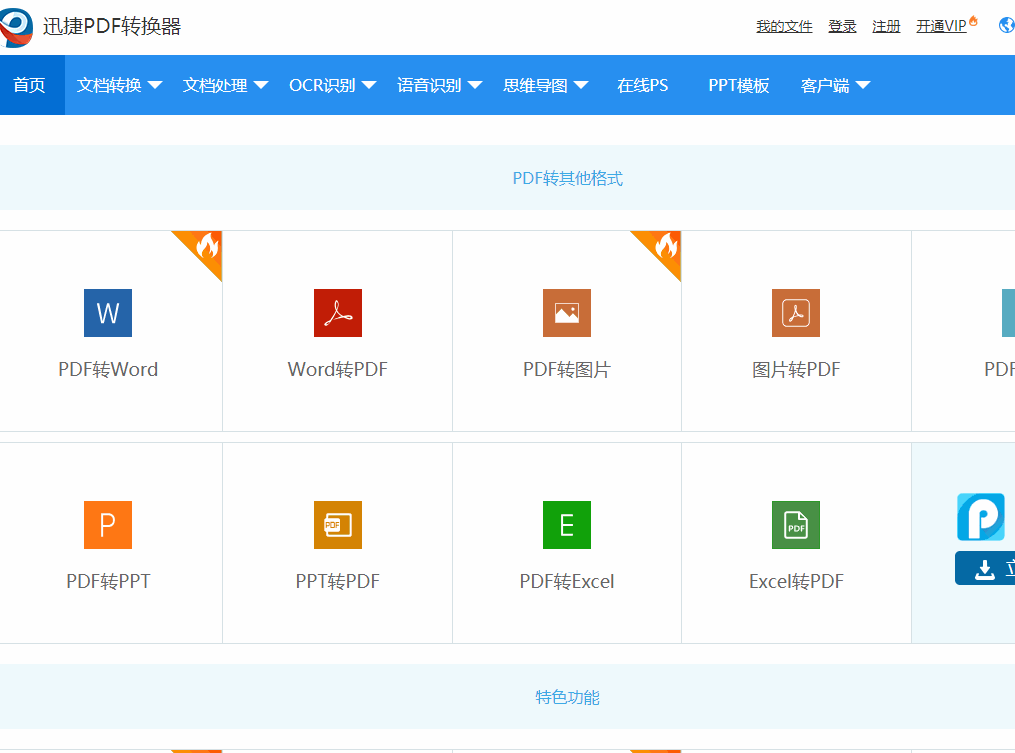Open the 我的文件 link
This screenshot has height=753, width=1015.
coord(784,26)
